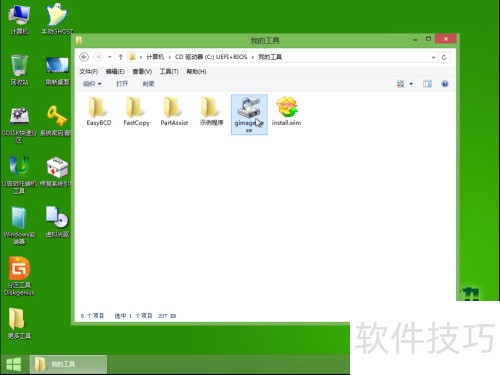Screen dimensions: 500x375
Task: Open the FastCopy folder
Action: coord(136,111)
